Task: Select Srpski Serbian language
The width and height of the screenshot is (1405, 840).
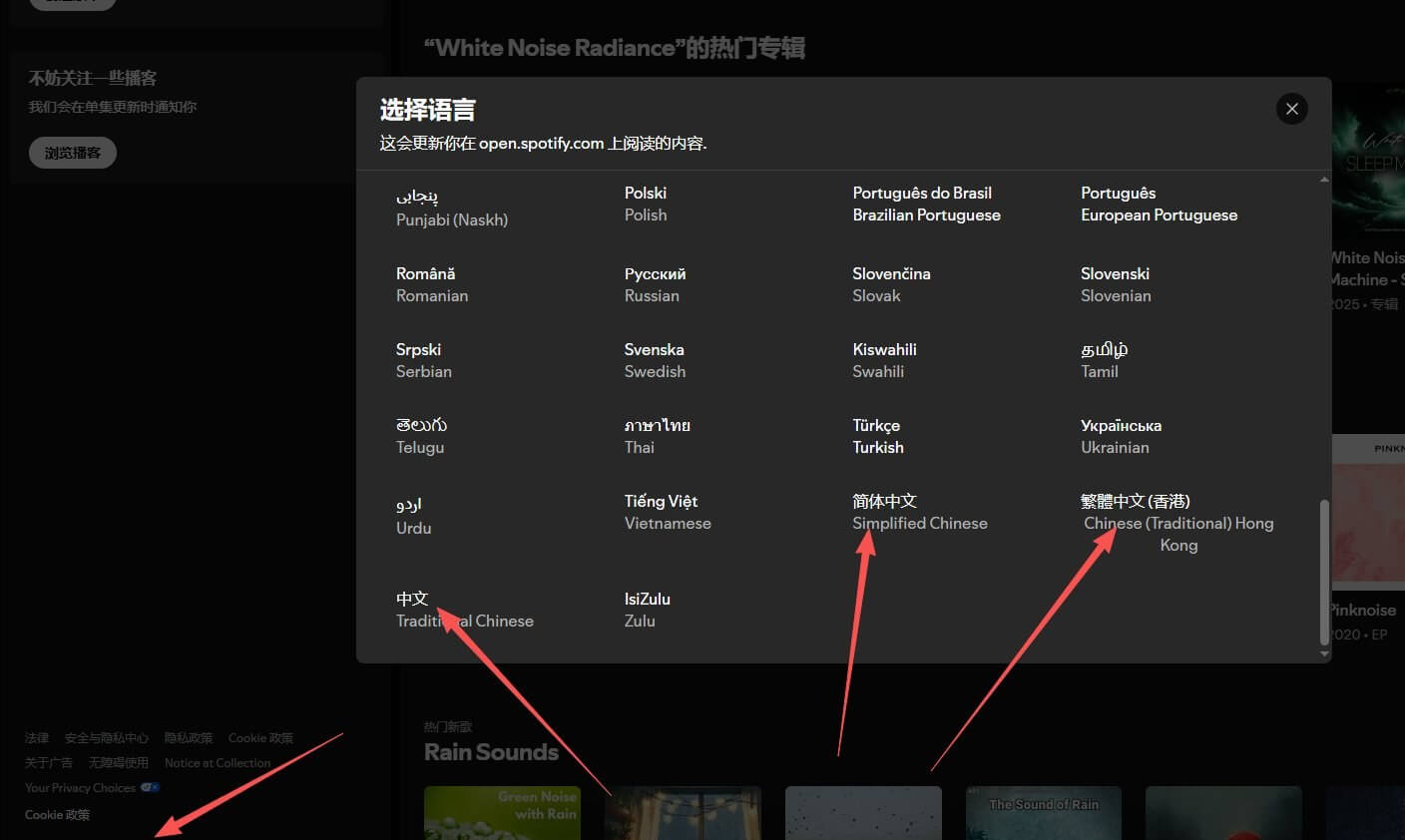Action: click(x=424, y=360)
